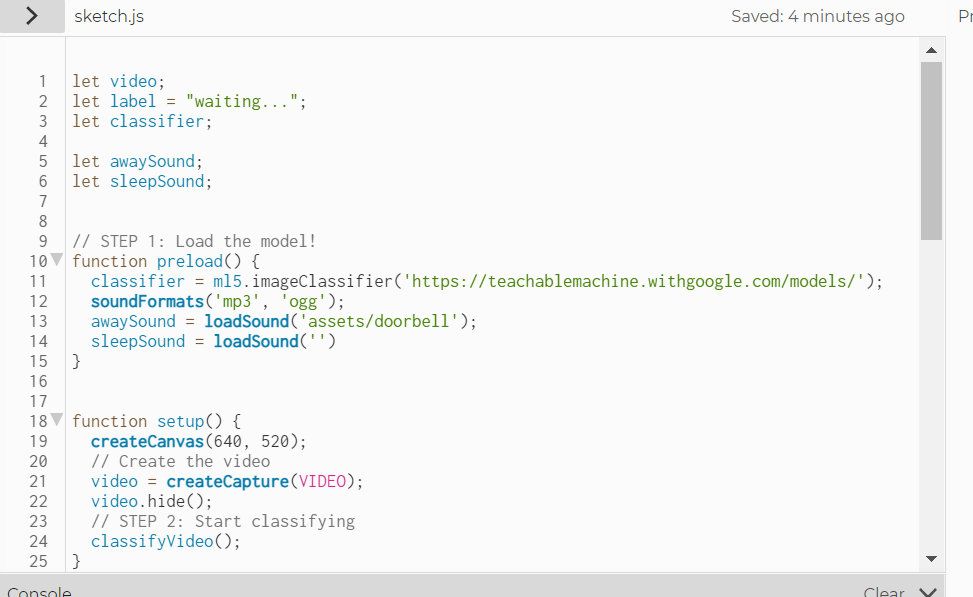Click the scrollbar up arrow

tap(931, 50)
